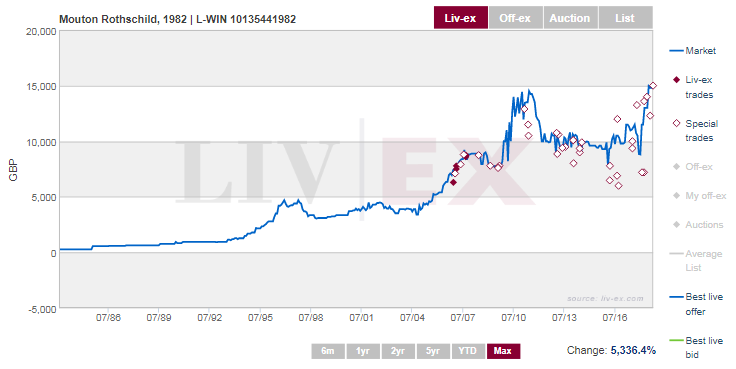Set chart range to 1yr

(x=363, y=351)
